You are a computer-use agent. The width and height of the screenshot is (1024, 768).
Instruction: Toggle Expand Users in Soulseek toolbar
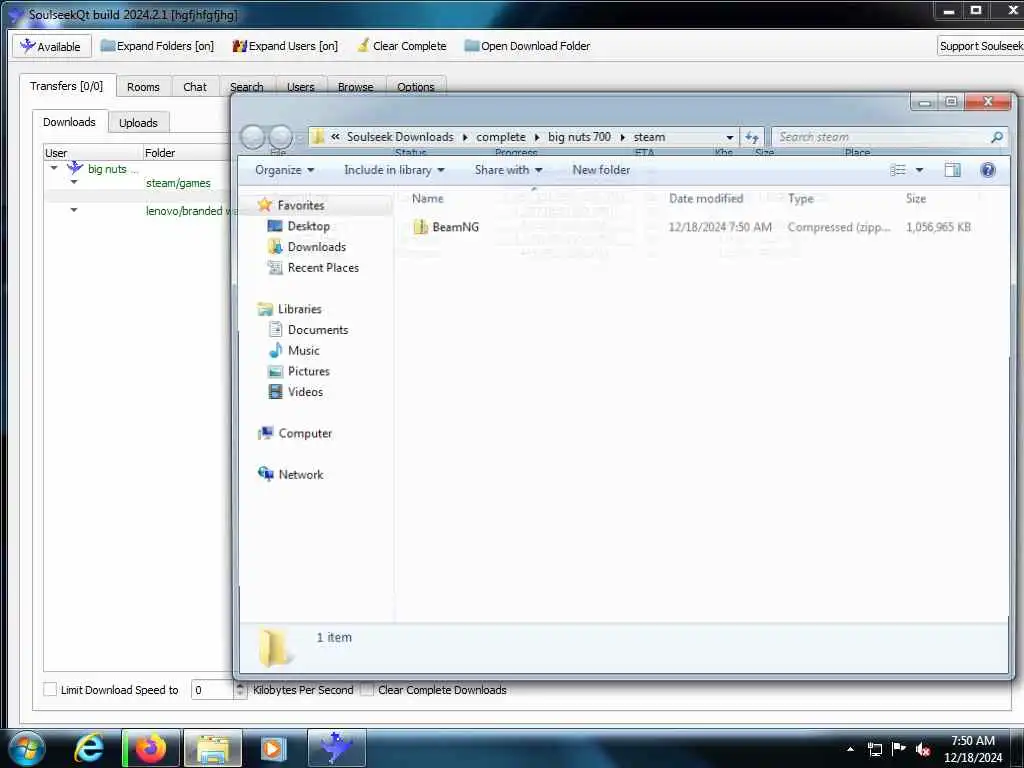coord(285,46)
